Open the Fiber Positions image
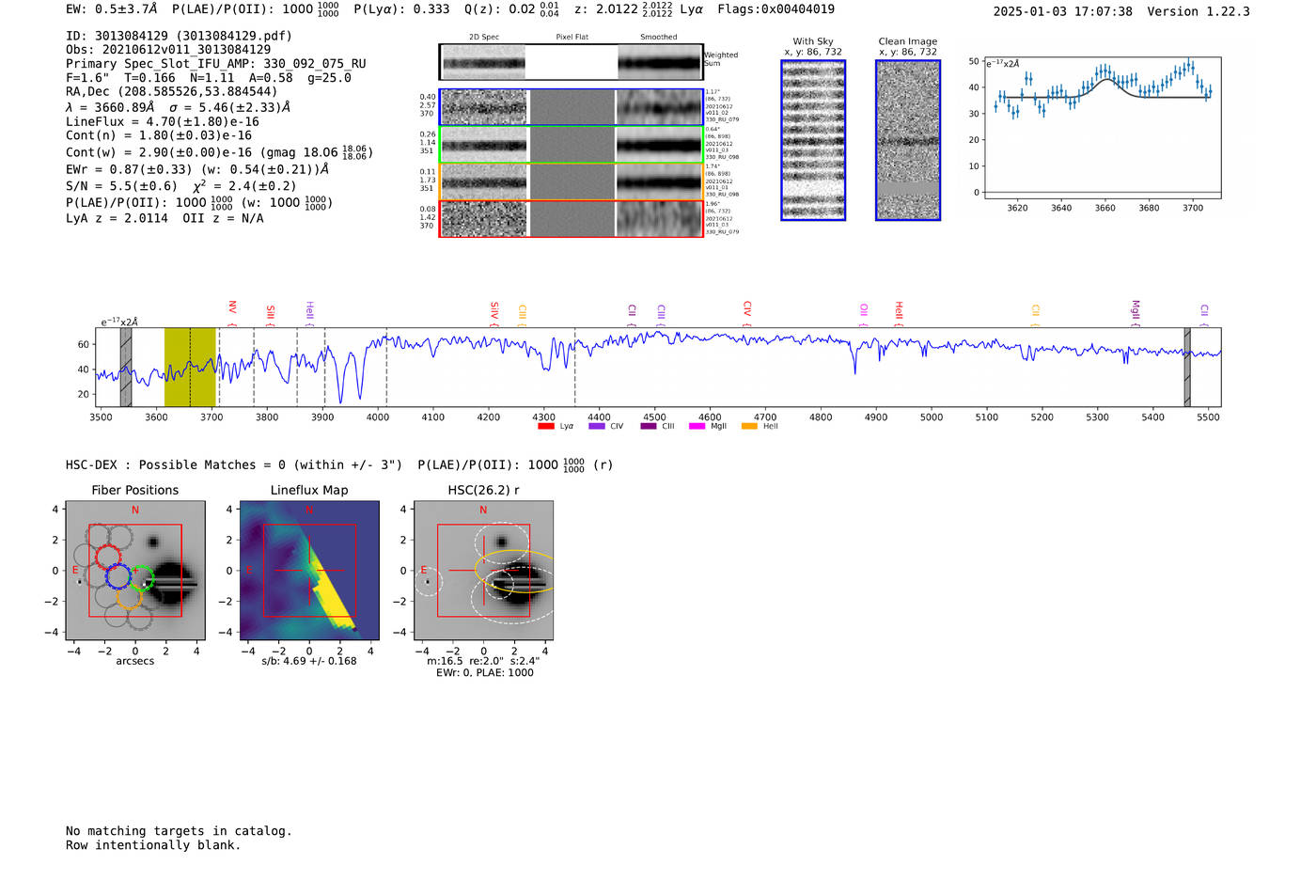1316x896 pixels. [134, 571]
